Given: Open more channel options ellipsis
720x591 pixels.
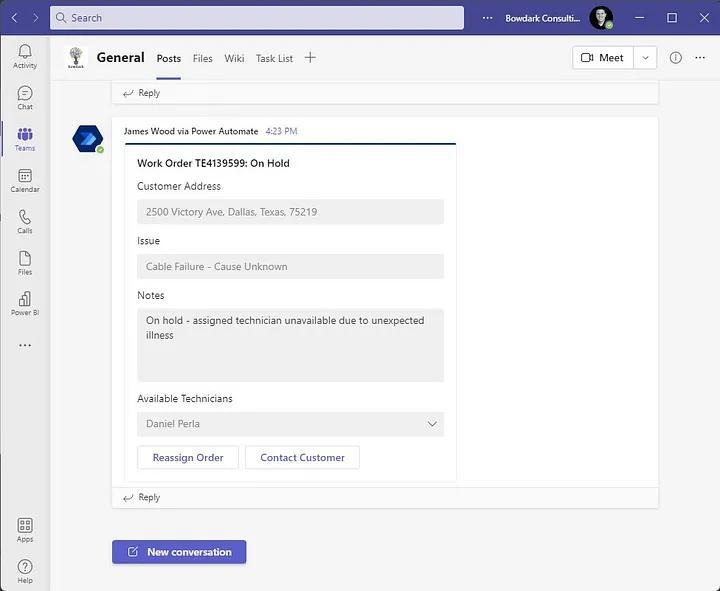Looking at the screenshot, I should click(700, 58).
